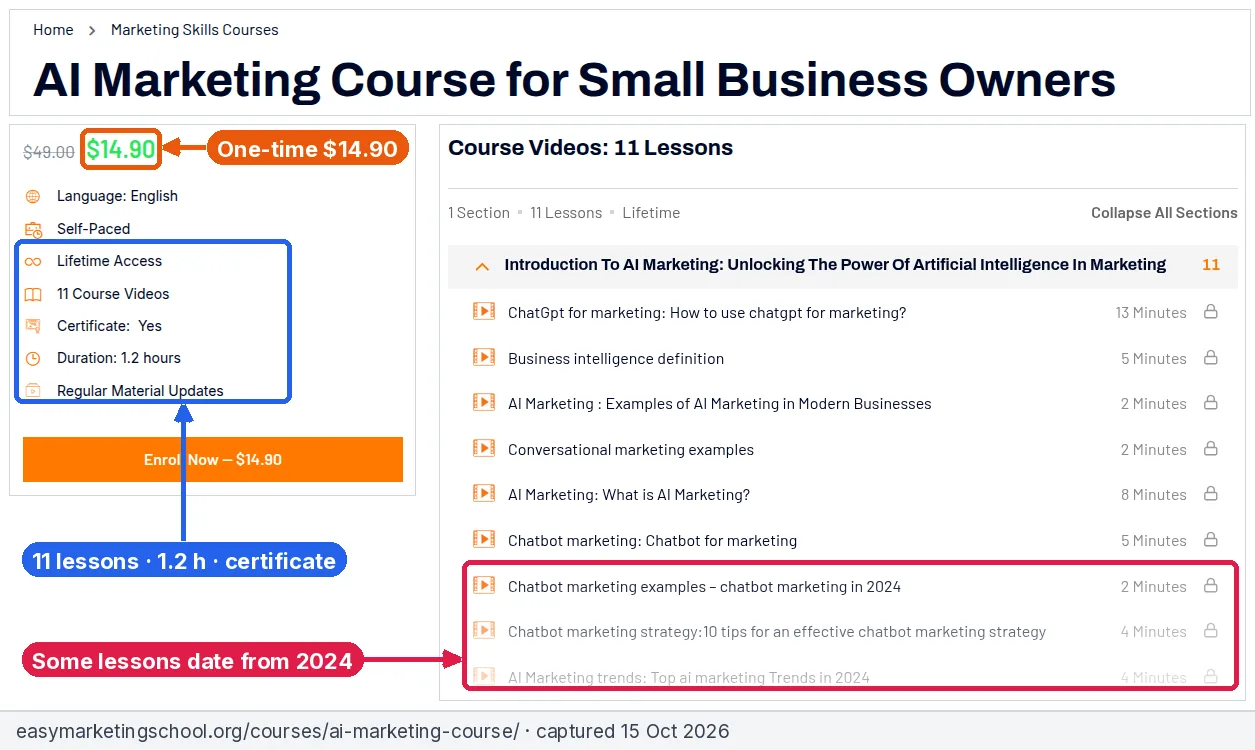Open lesson Chatbot marketing examples in 2024

coord(704,587)
